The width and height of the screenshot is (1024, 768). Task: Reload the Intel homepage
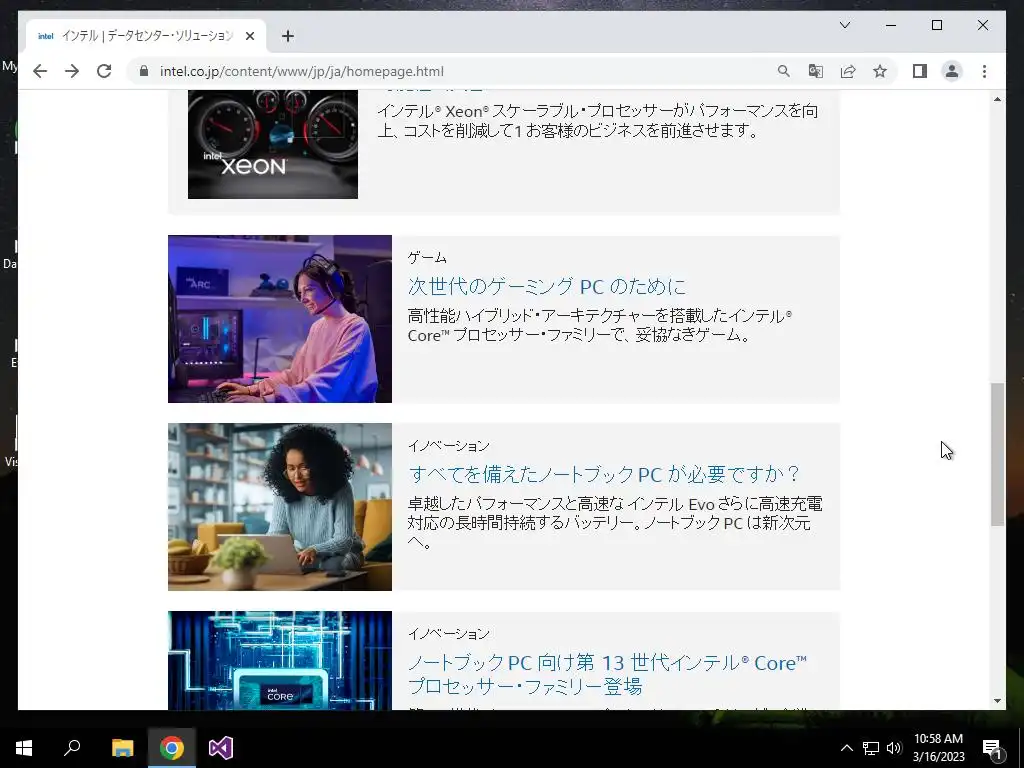[104, 71]
